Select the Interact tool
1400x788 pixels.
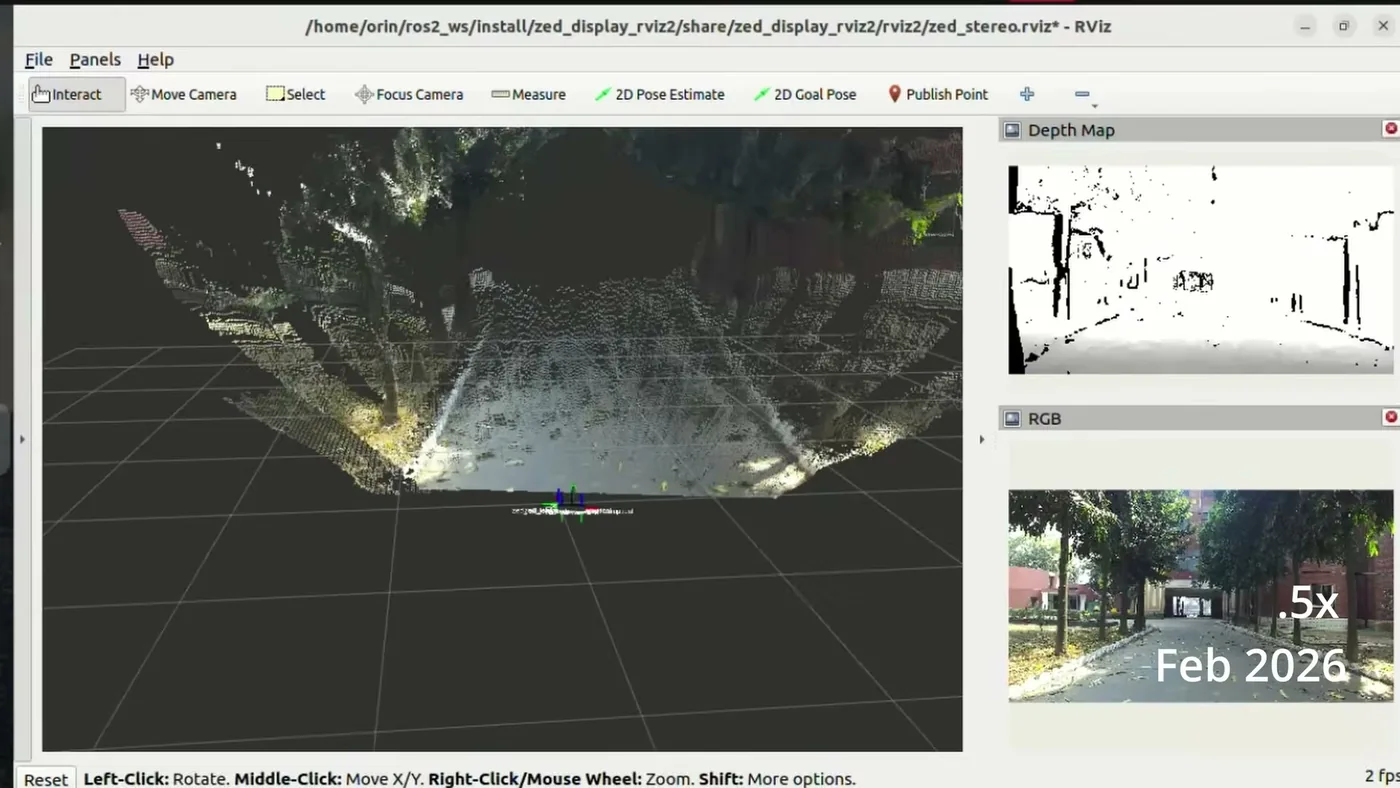click(76, 94)
